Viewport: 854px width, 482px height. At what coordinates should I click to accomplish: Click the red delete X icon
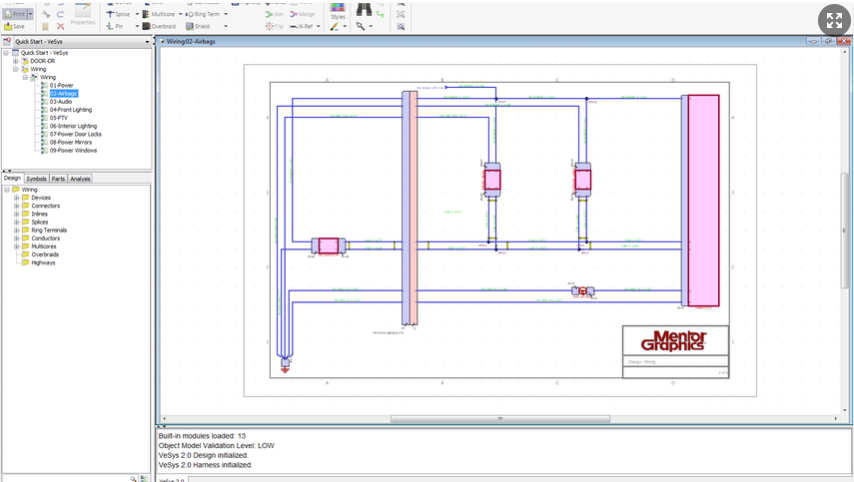[x=61, y=26]
